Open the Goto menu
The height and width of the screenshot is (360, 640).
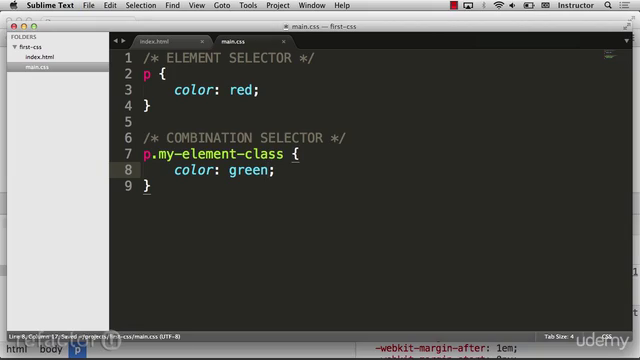(x=222, y=5)
